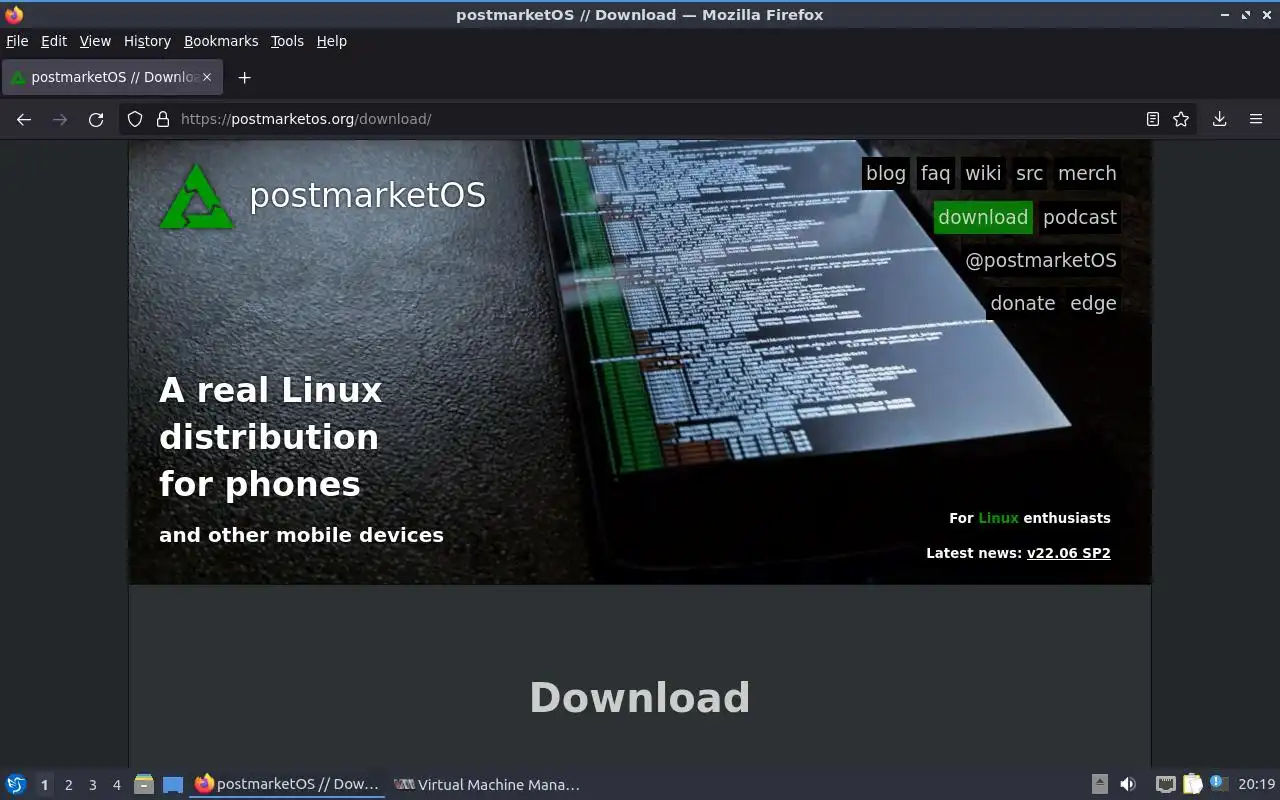
Task: Open the Edit menu
Action: [x=54, y=41]
